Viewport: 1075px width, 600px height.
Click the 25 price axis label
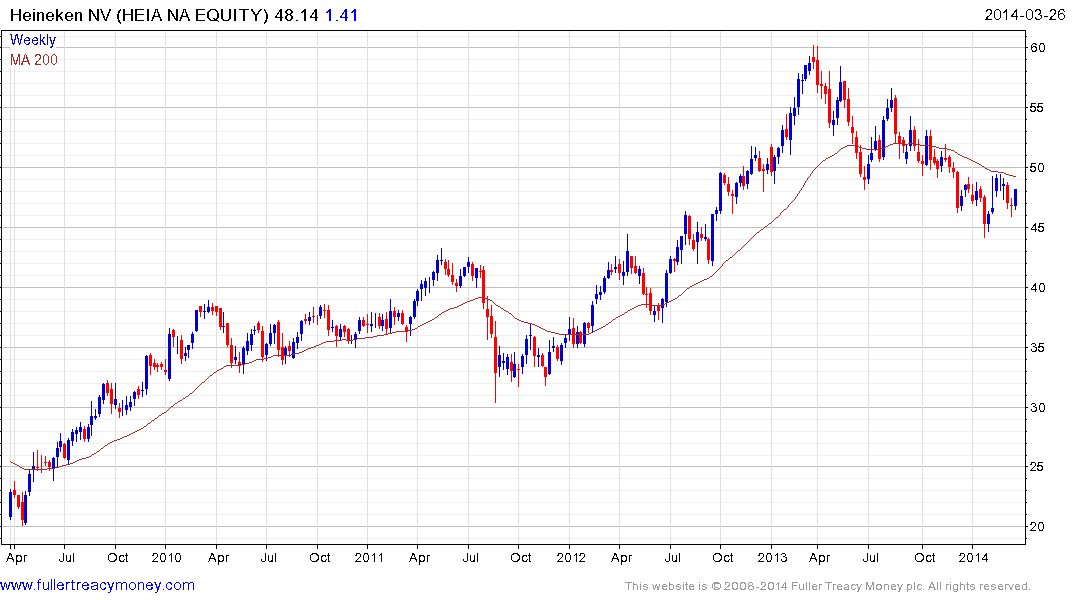click(x=1037, y=467)
